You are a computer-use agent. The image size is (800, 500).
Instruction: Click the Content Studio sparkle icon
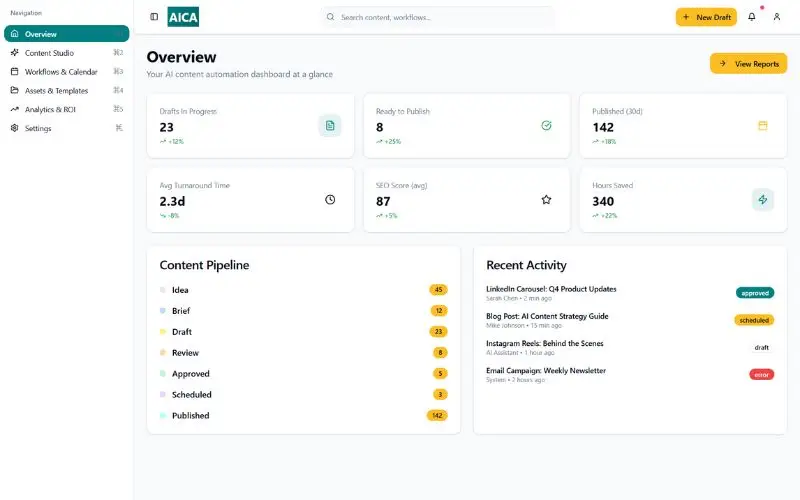click(14, 53)
